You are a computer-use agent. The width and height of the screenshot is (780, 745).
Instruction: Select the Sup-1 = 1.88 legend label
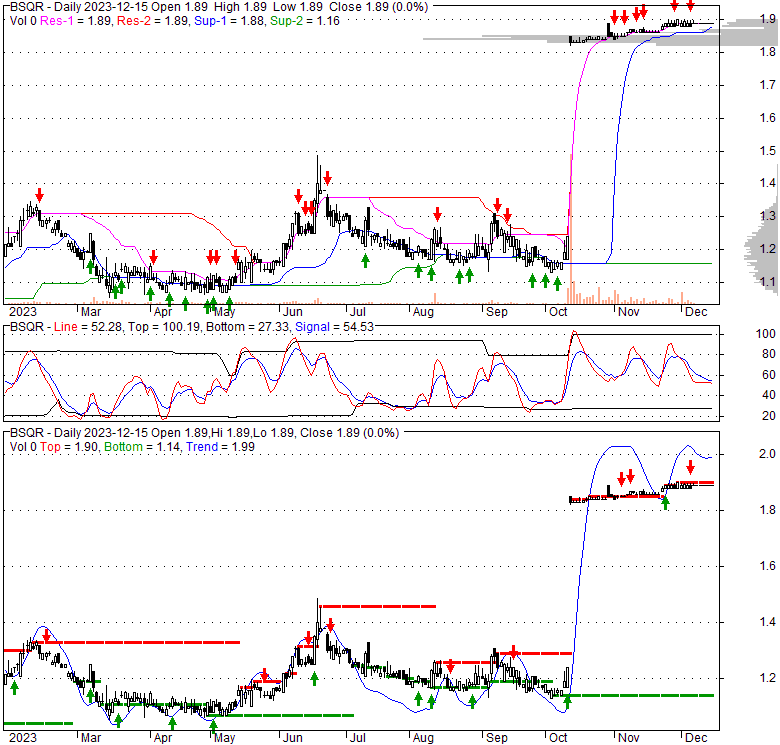[229, 21]
